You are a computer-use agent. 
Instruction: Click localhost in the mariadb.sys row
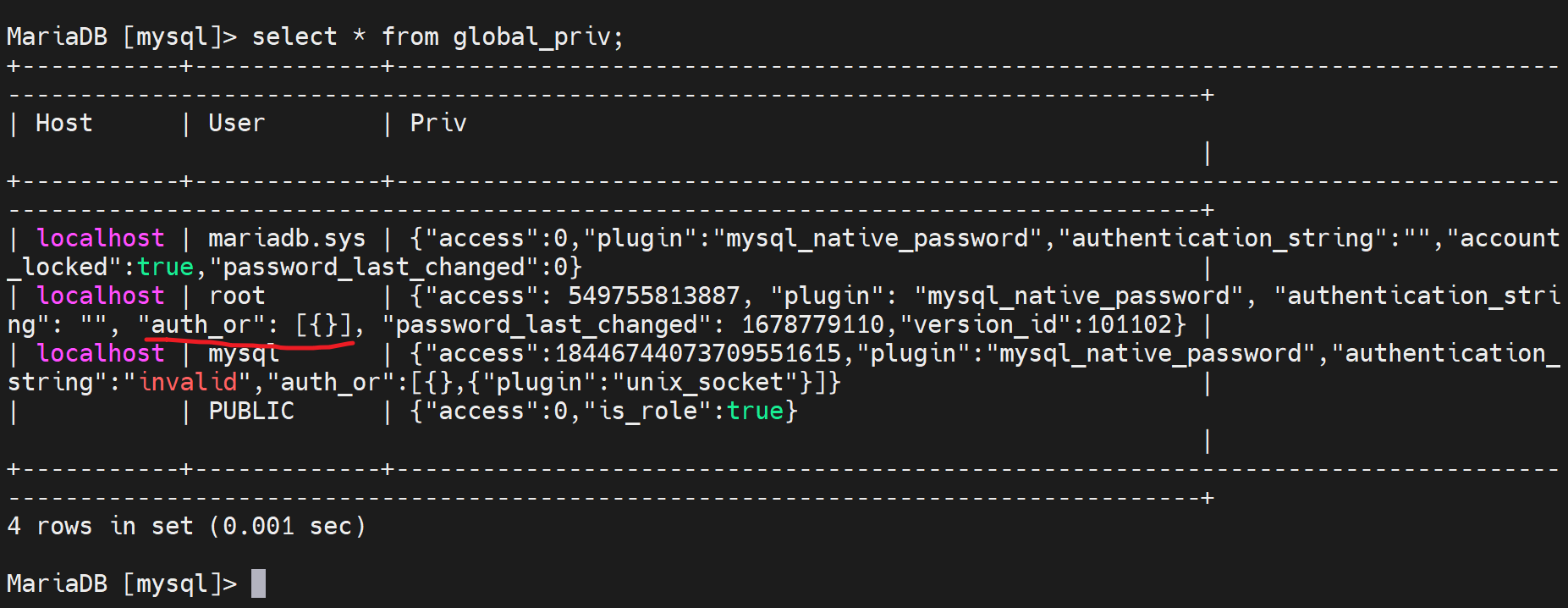tap(100, 239)
